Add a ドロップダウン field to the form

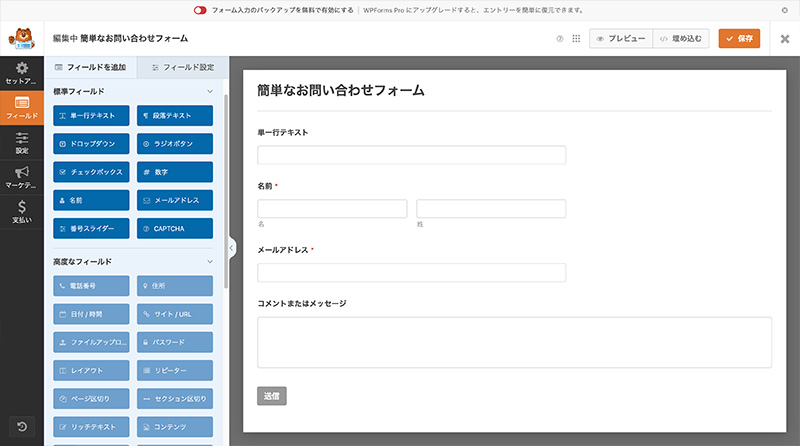91,144
